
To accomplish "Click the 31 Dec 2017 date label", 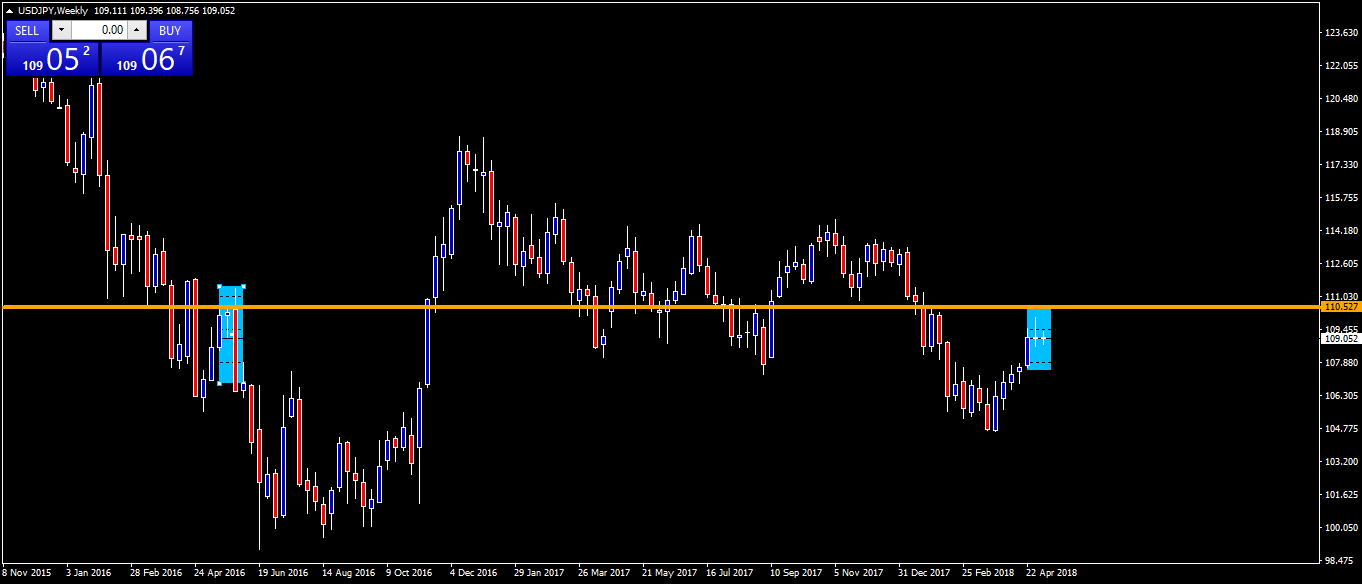I will coord(924,574).
